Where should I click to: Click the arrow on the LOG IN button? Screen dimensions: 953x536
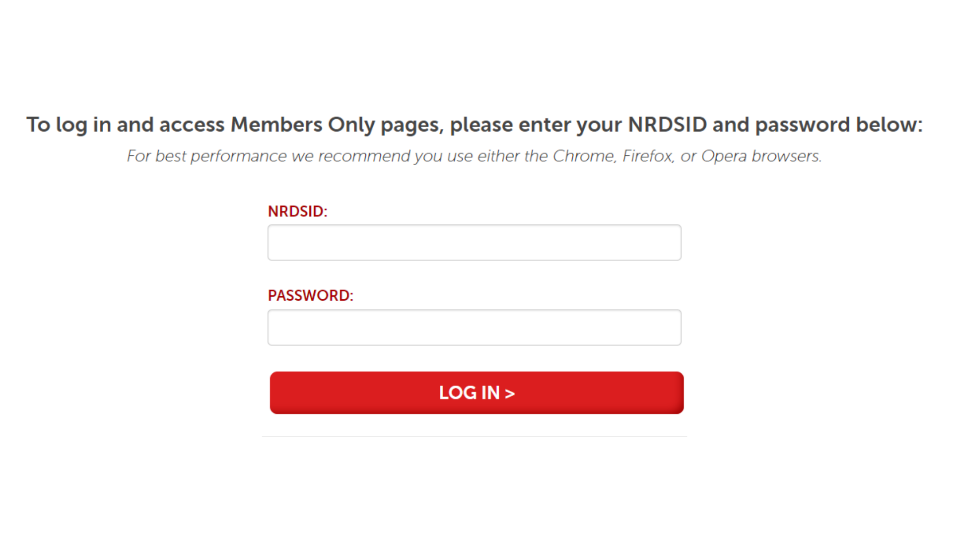coord(510,393)
